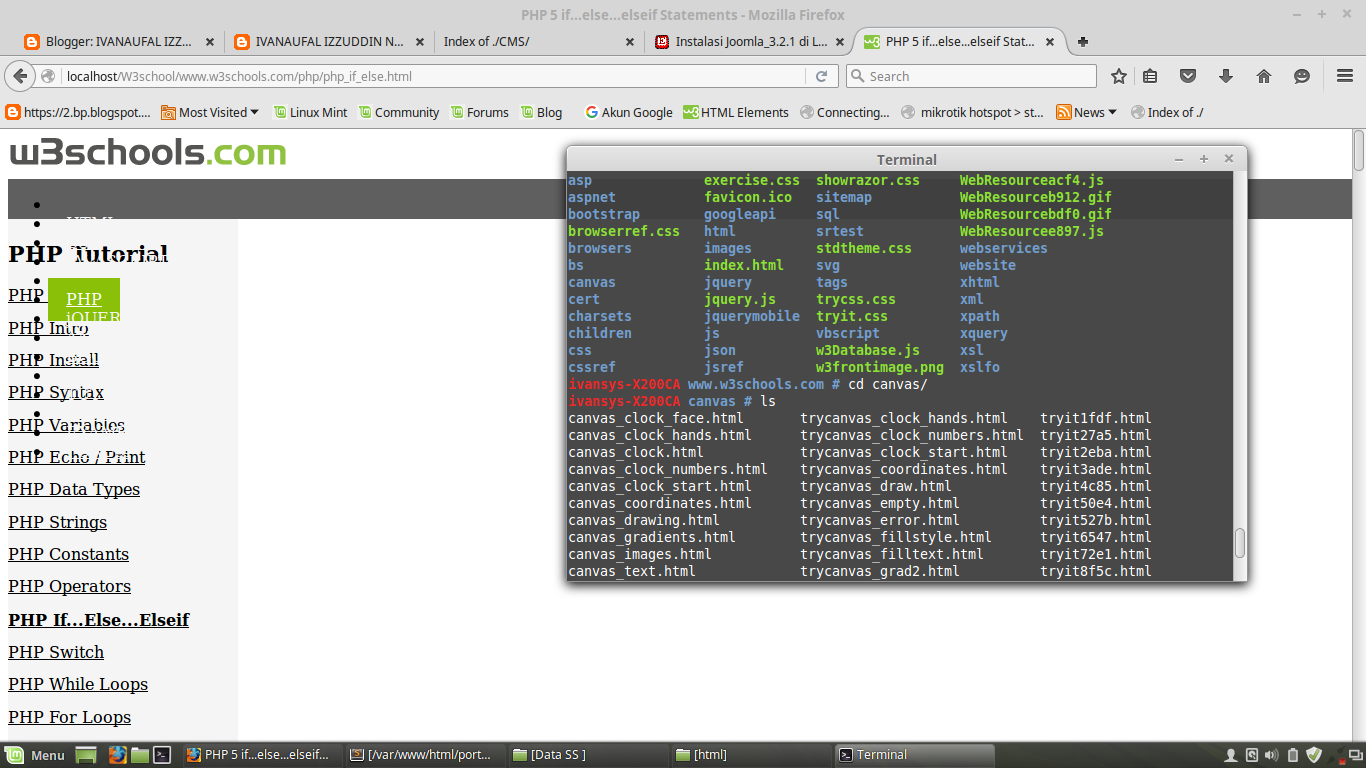Viewport: 1366px width, 768px height.
Task: Click the w3schools.com logo
Action: [x=148, y=153]
